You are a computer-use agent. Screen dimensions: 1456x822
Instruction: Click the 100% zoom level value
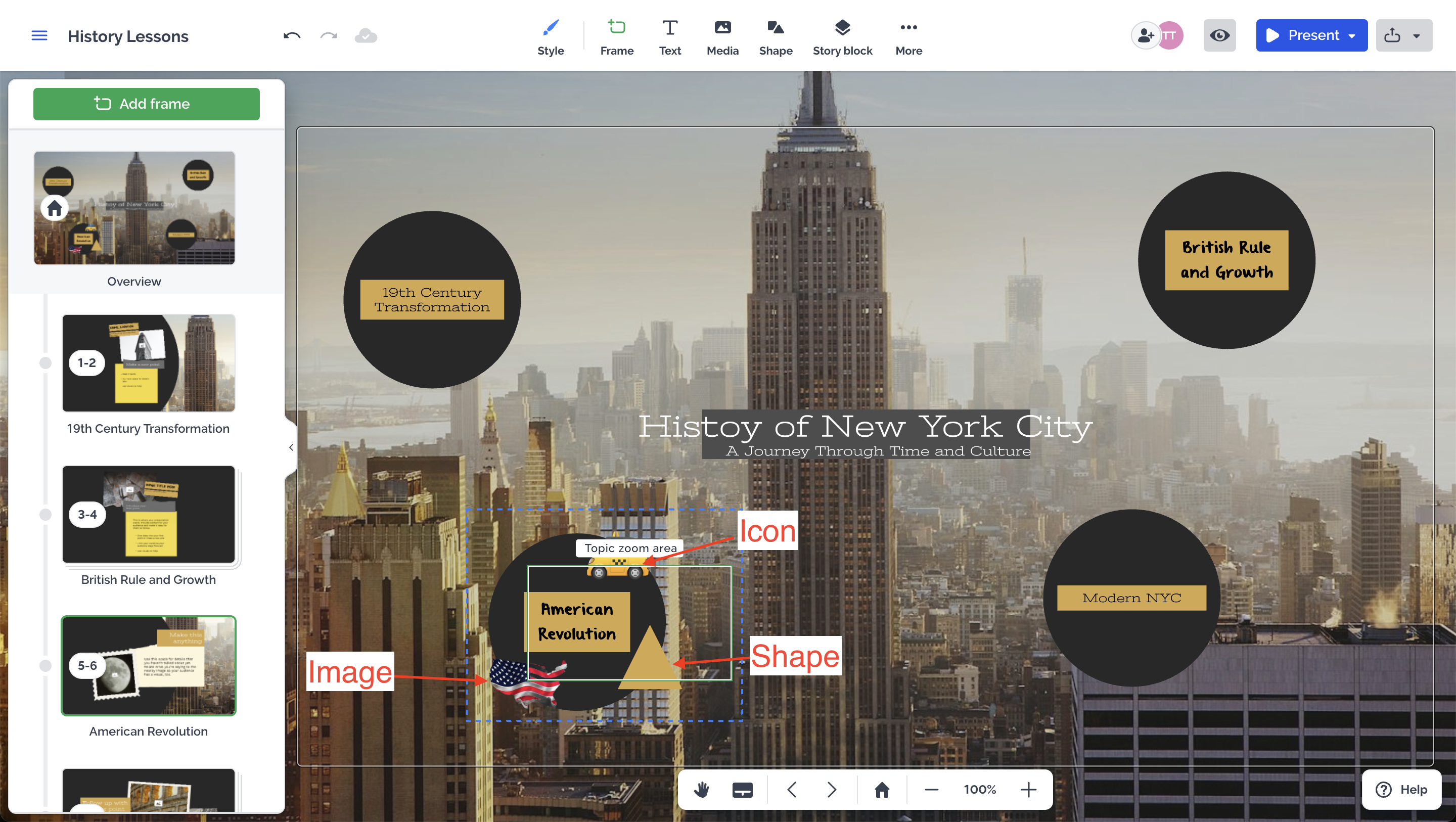click(x=980, y=790)
